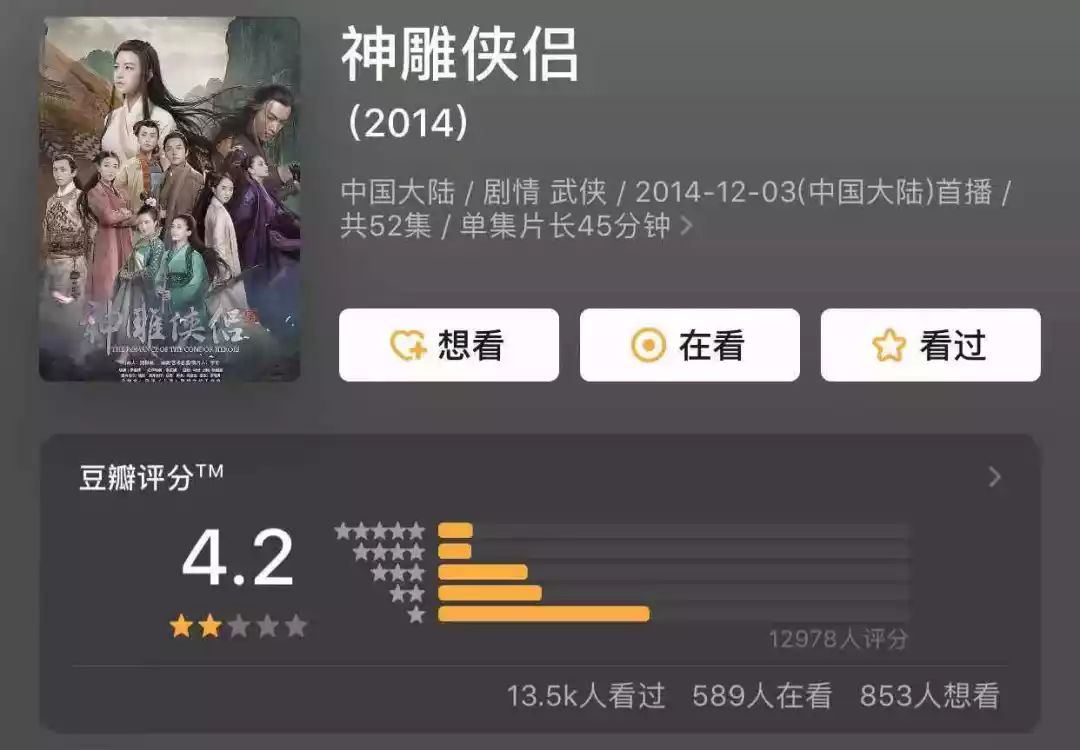Screen dimensions: 1080x750
Task: Tap the heart icon on 想看 button
Action: (x=408, y=345)
